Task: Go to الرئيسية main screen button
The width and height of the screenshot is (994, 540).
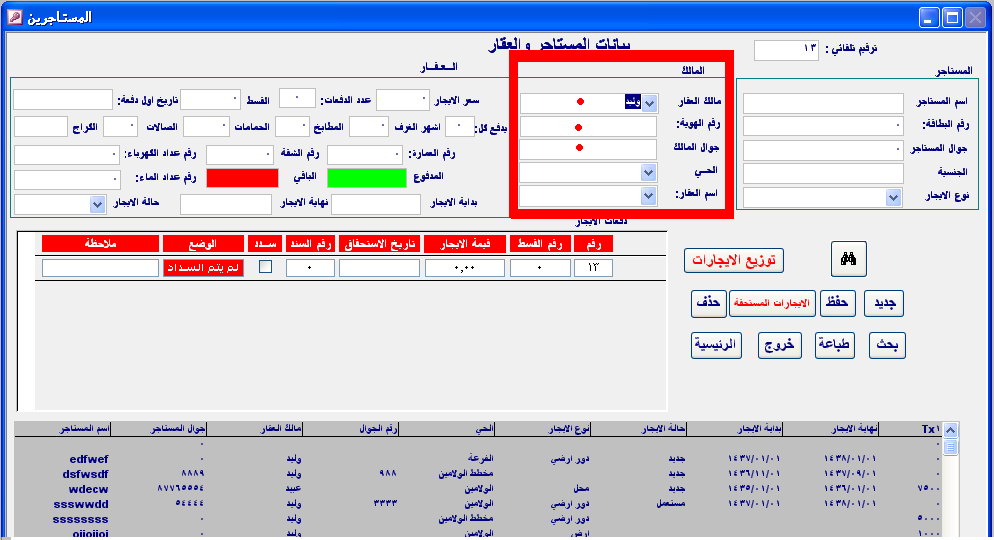Action: coord(716,345)
